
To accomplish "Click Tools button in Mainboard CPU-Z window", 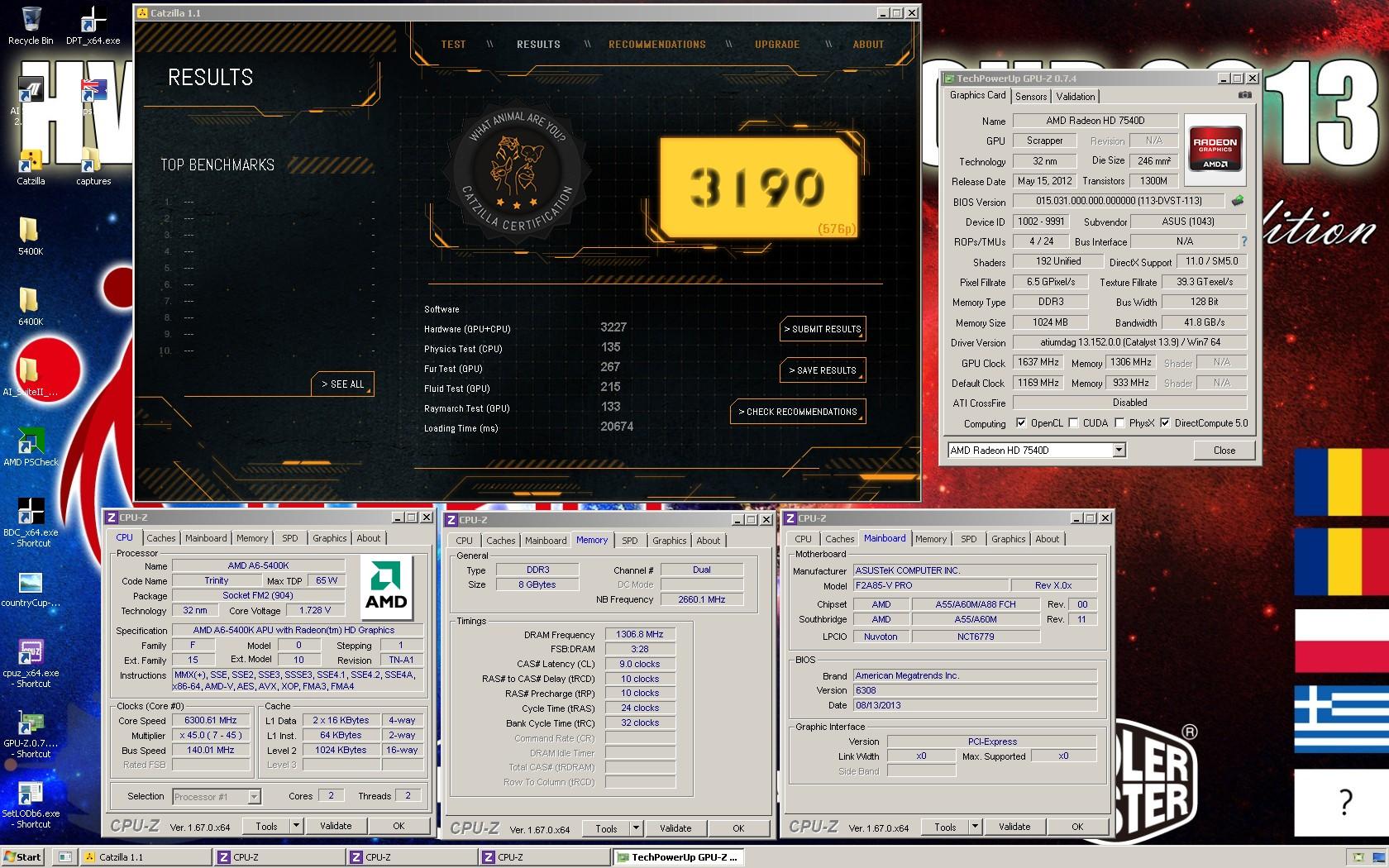I will (x=945, y=827).
